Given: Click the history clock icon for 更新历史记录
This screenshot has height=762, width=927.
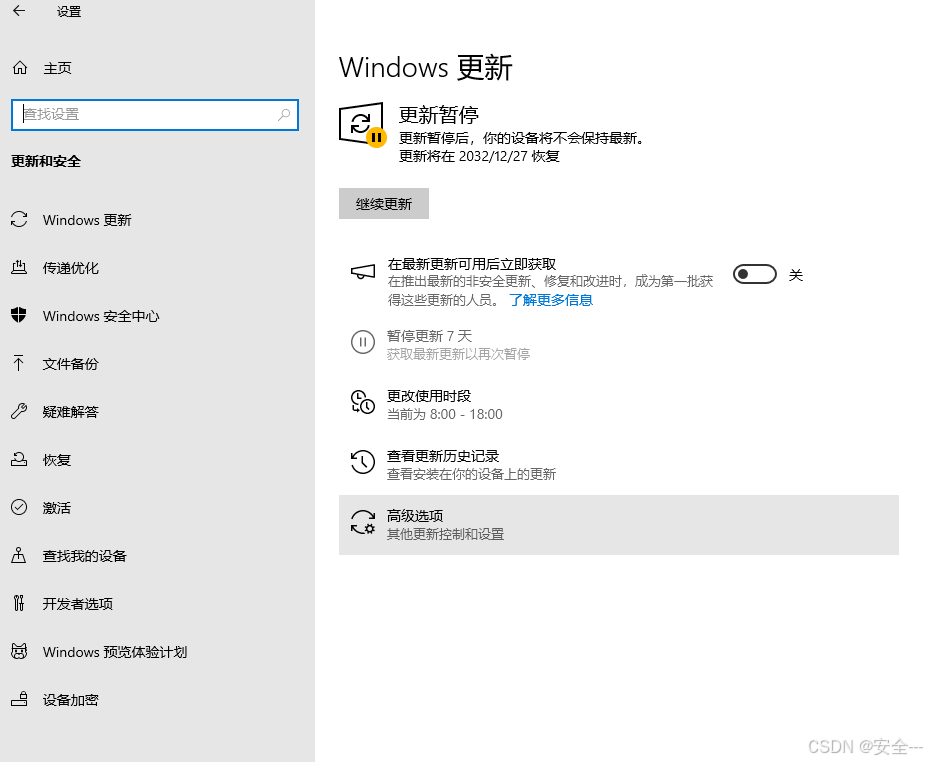Looking at the screenshot, I should point(363,462).
